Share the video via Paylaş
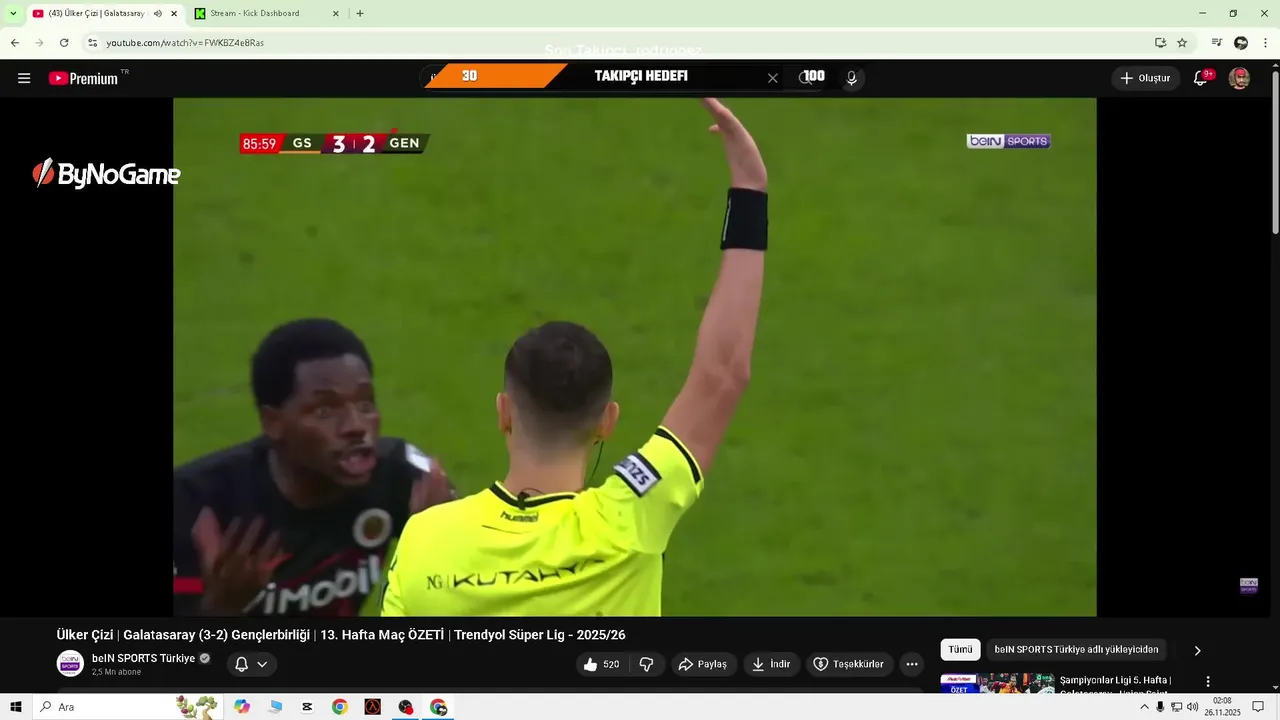Image resolution: width=1280 pixels, height=720 pixels. coord(703,664)
